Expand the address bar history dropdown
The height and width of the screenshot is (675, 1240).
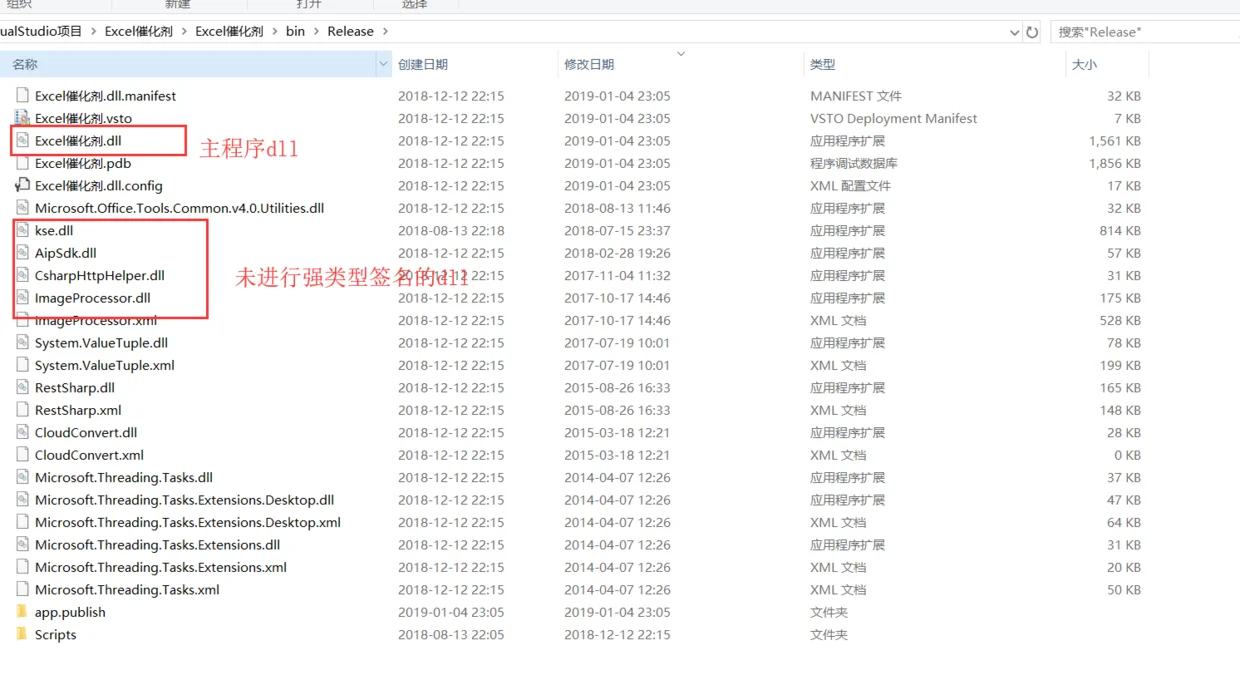click(1015, 32)
